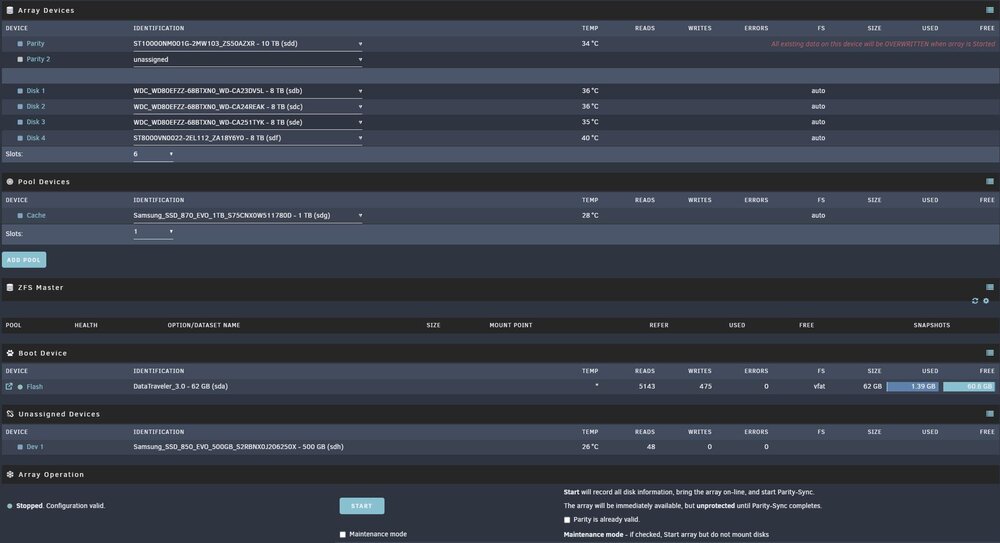Click Dev 1 status indicator icon
The image size is (1000, 543).
tap(20, 447)
